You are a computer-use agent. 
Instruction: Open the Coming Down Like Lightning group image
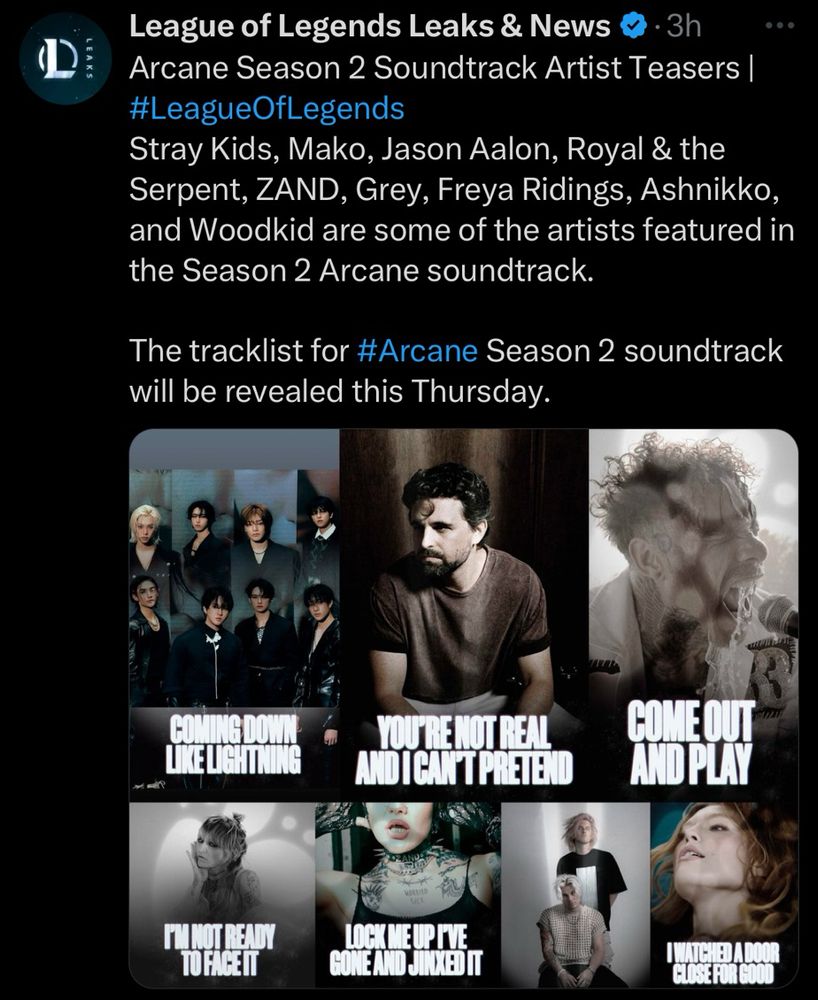[x=234, y=614]
